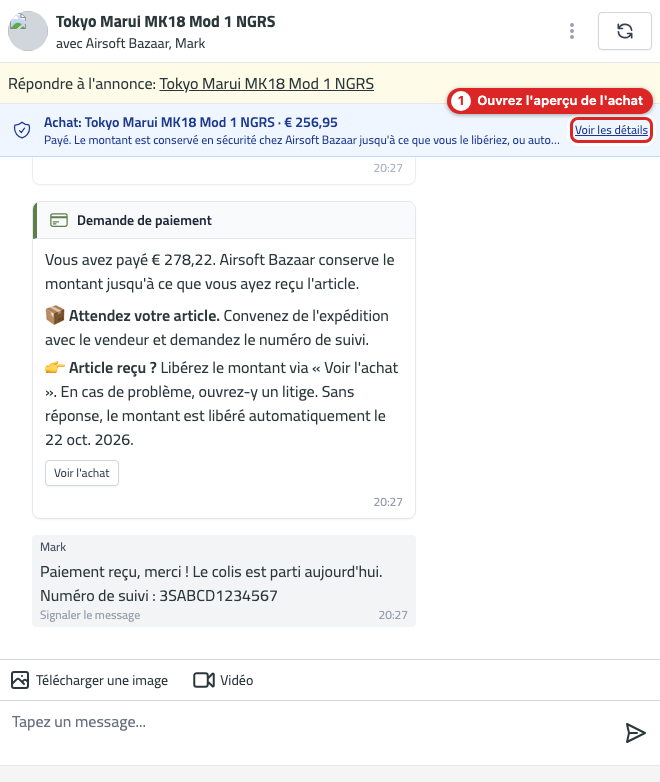Click the video camera icon
The image size is (660, 782).
pos(204,680)
